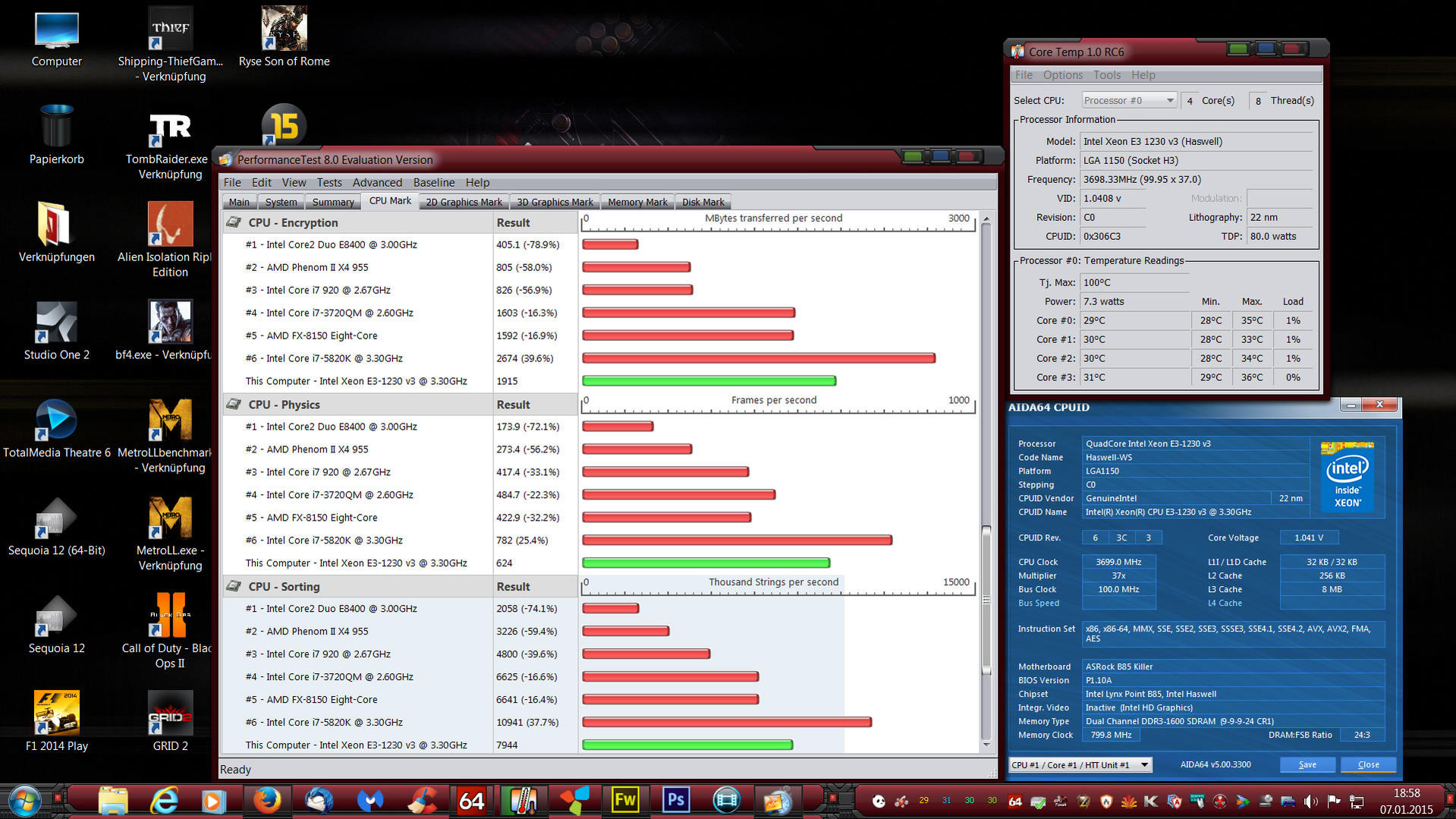Open Ryse Son of Rome shortcut
1456x819 pixels.
tap(284, 38)
